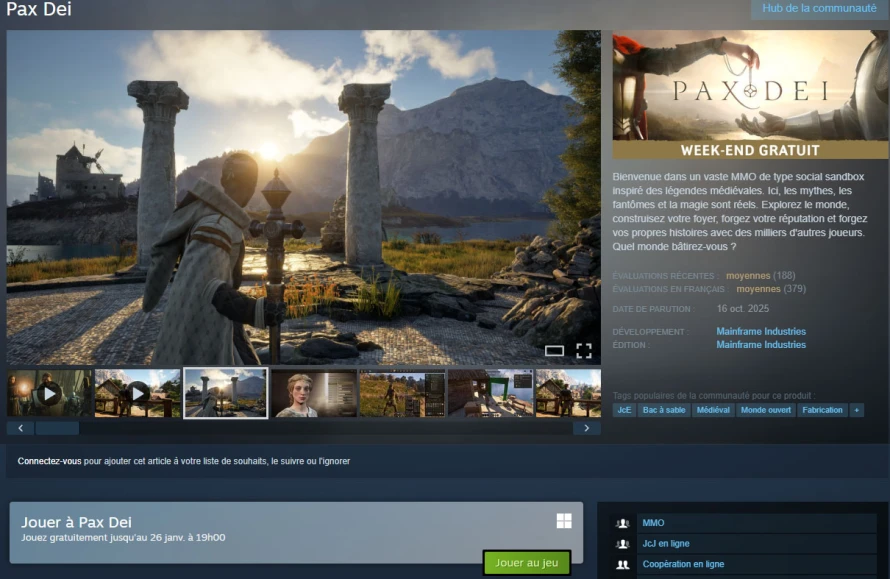Click the JcJ en ligne icon

(623, 544)
